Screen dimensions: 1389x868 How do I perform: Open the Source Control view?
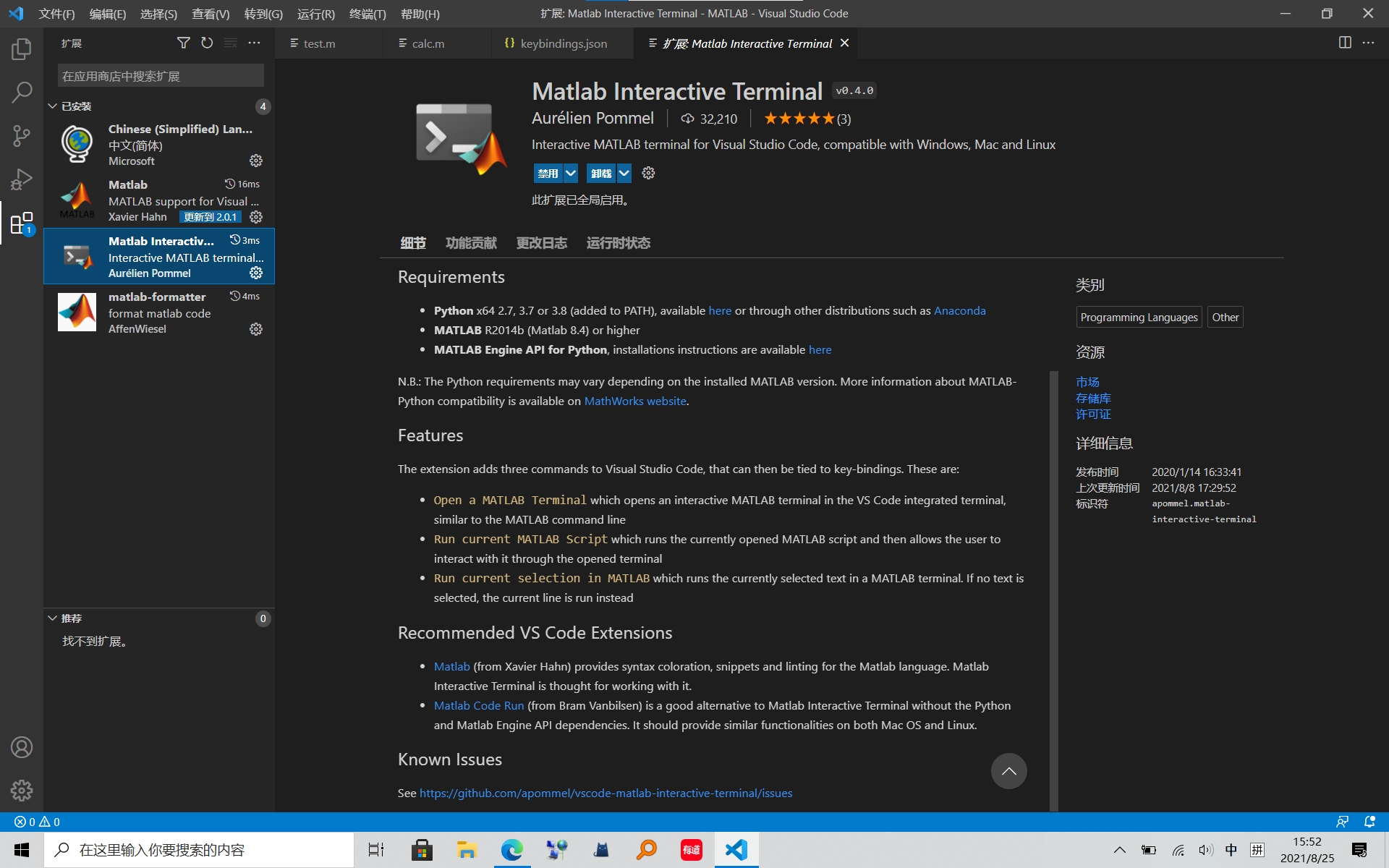[x=22, y=136]
